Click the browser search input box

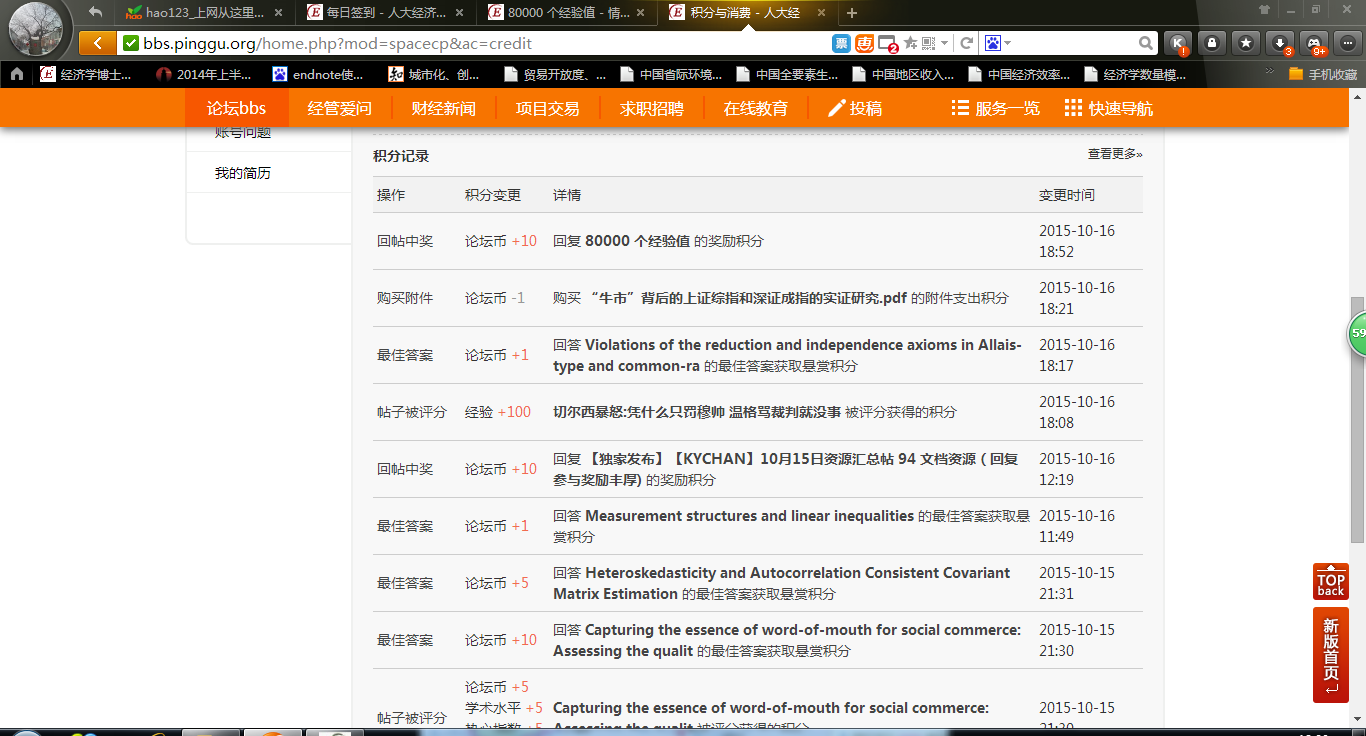point(1075,43)
